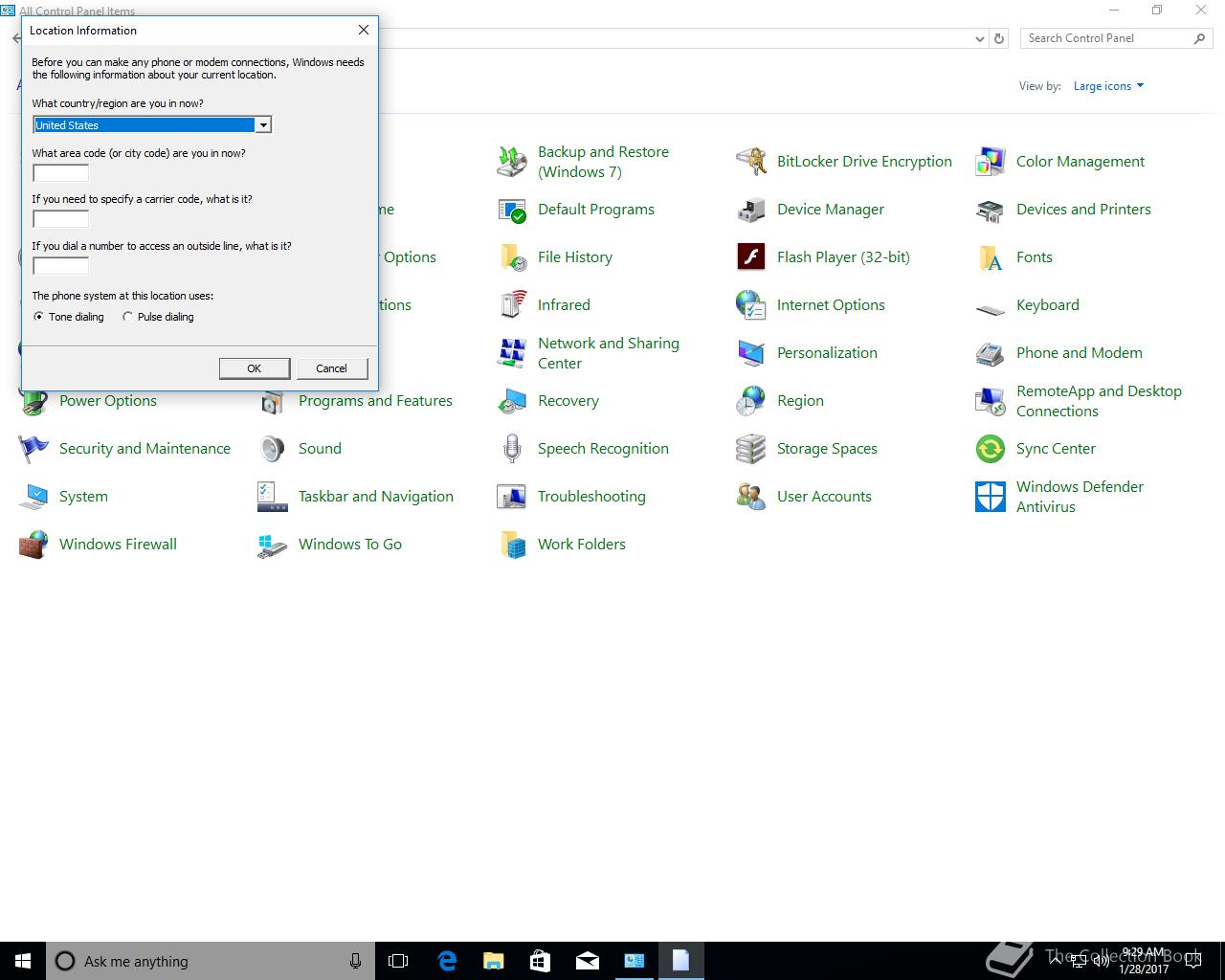Open the Programs and Features link
This screenshot has height=980, width=1225.
pos(375,401)
